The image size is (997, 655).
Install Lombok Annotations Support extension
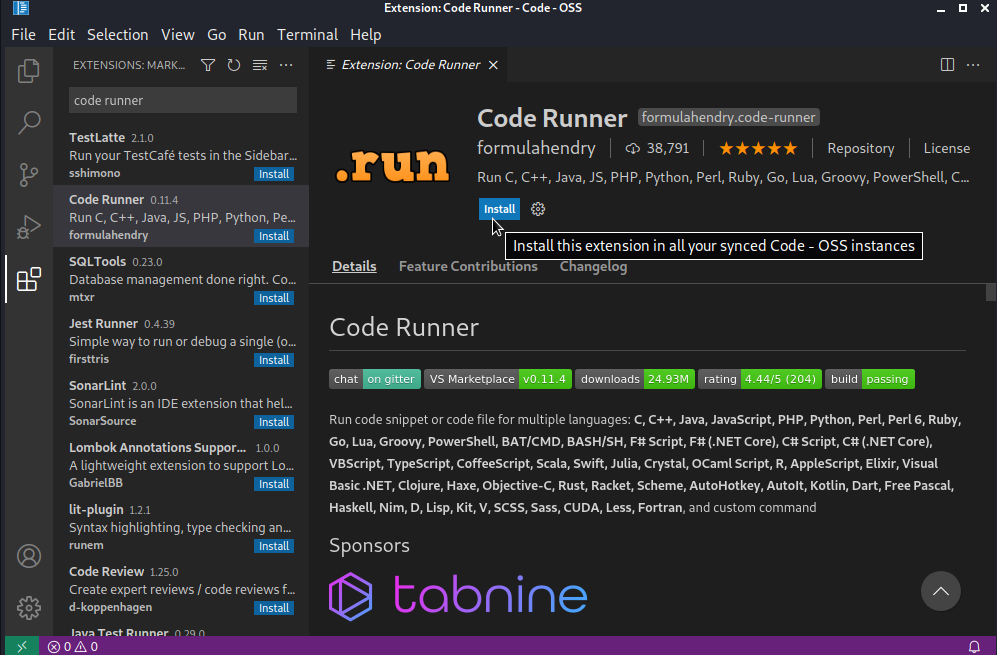pos(274,484)
